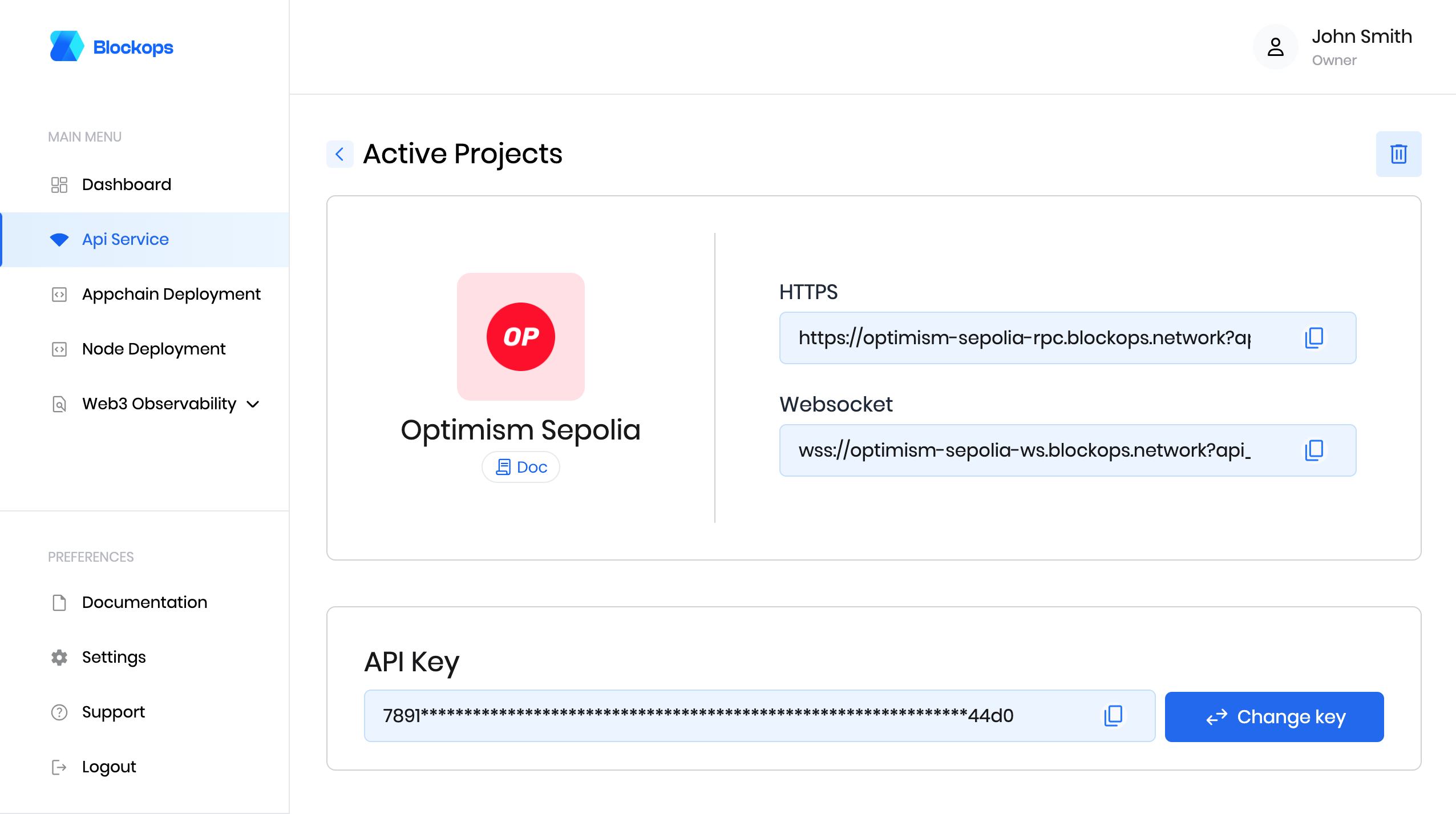Viewport: 1456px width, 814px height.
Task: Go back with the left chevron icon
Action: coord(340,154)
